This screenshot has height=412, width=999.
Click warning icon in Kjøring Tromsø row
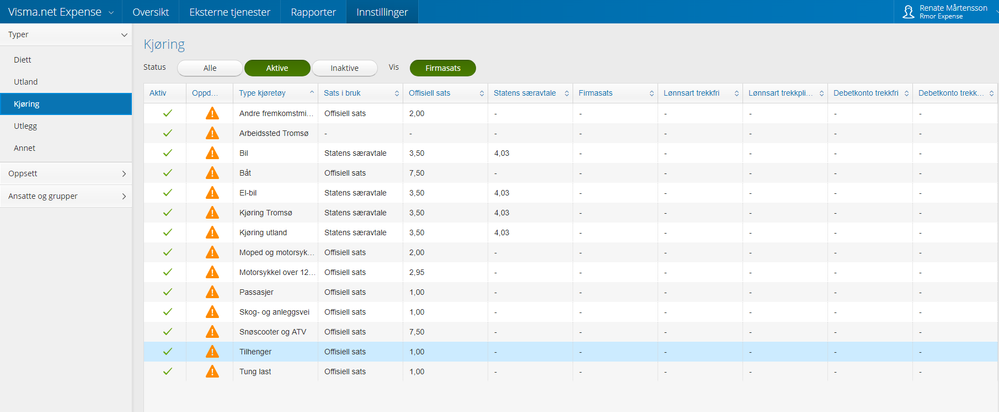point(212,213)
